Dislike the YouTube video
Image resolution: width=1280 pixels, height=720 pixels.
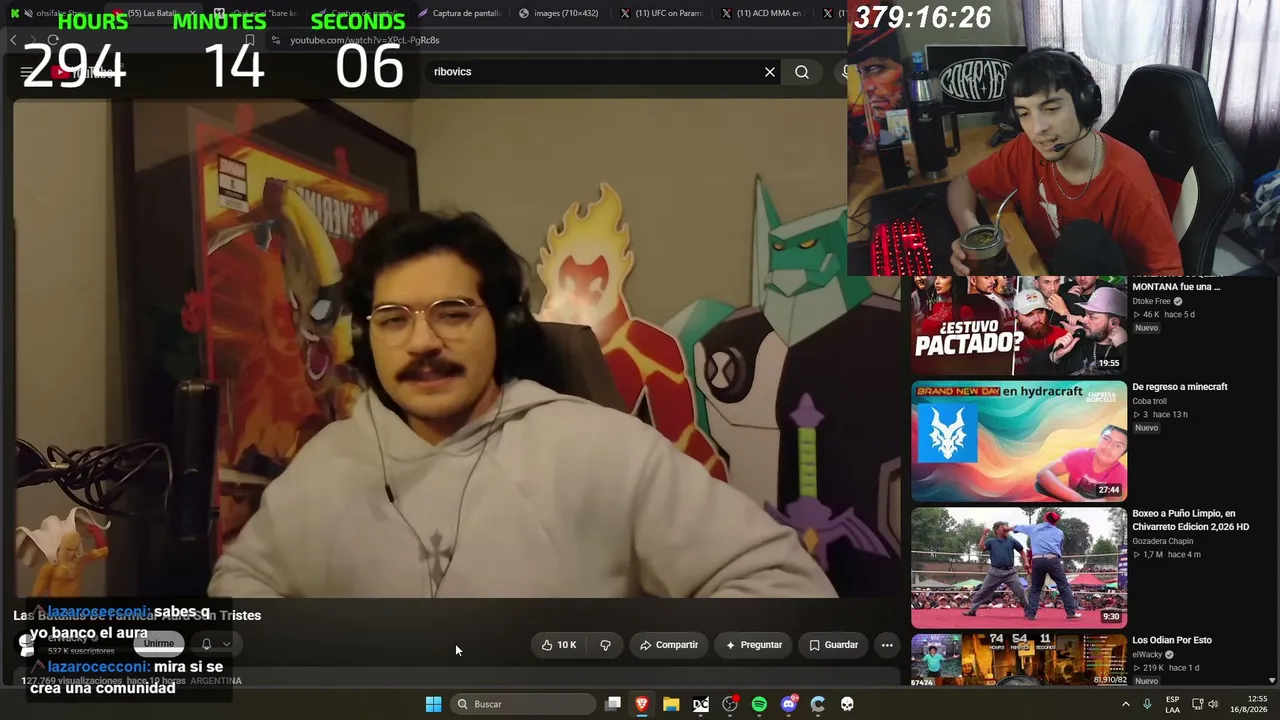605,645
